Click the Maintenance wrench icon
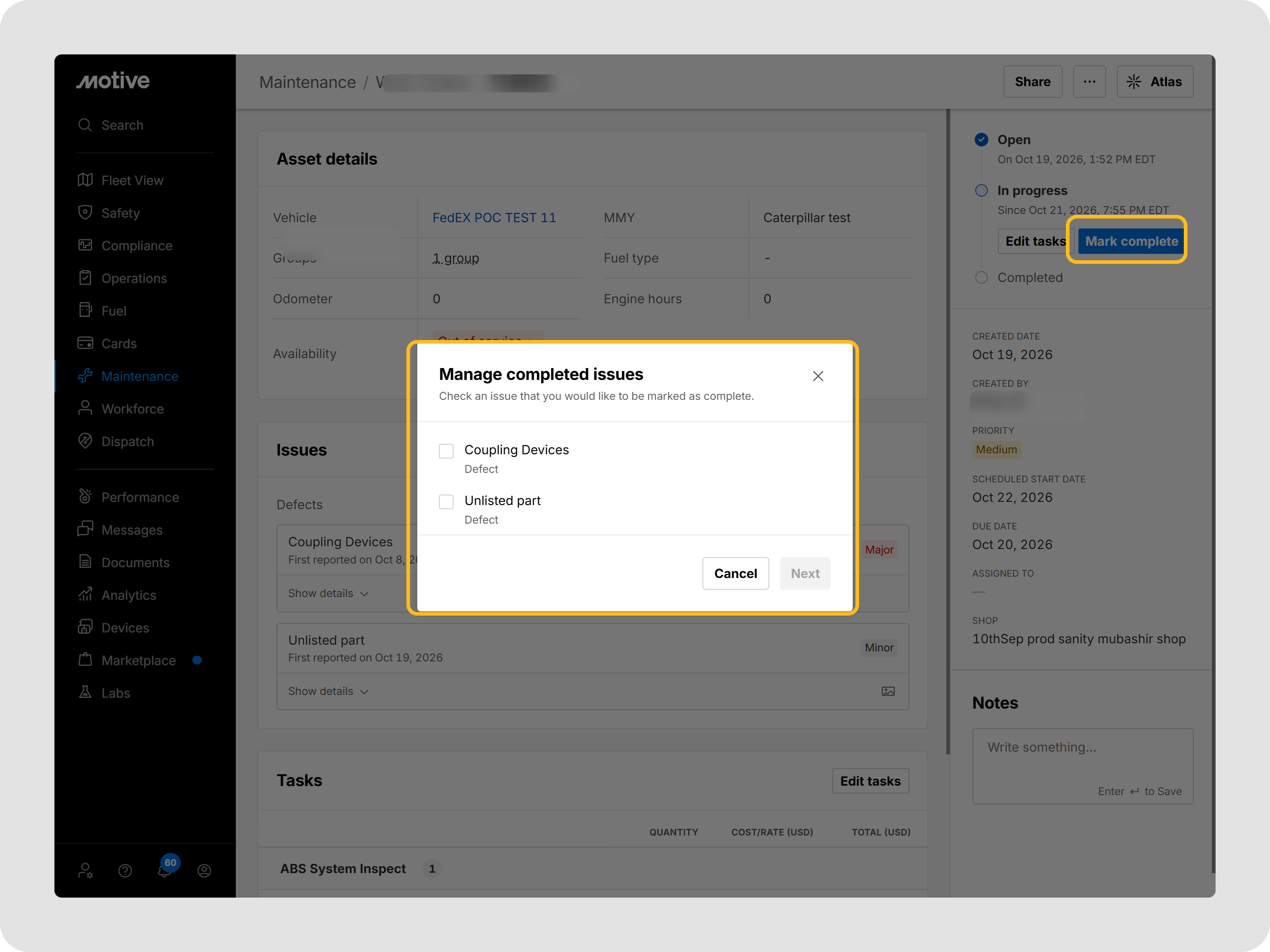This screenshot has width=1270, height=952. pyautogui.click(x=85, y=376)
